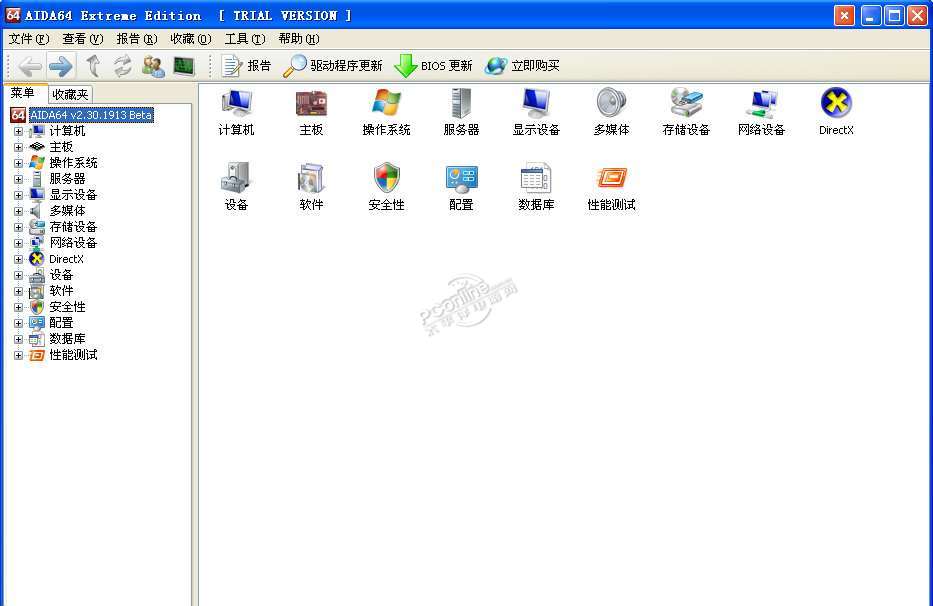Expand the 操作系统 tree node

click(x=18, y=163)
